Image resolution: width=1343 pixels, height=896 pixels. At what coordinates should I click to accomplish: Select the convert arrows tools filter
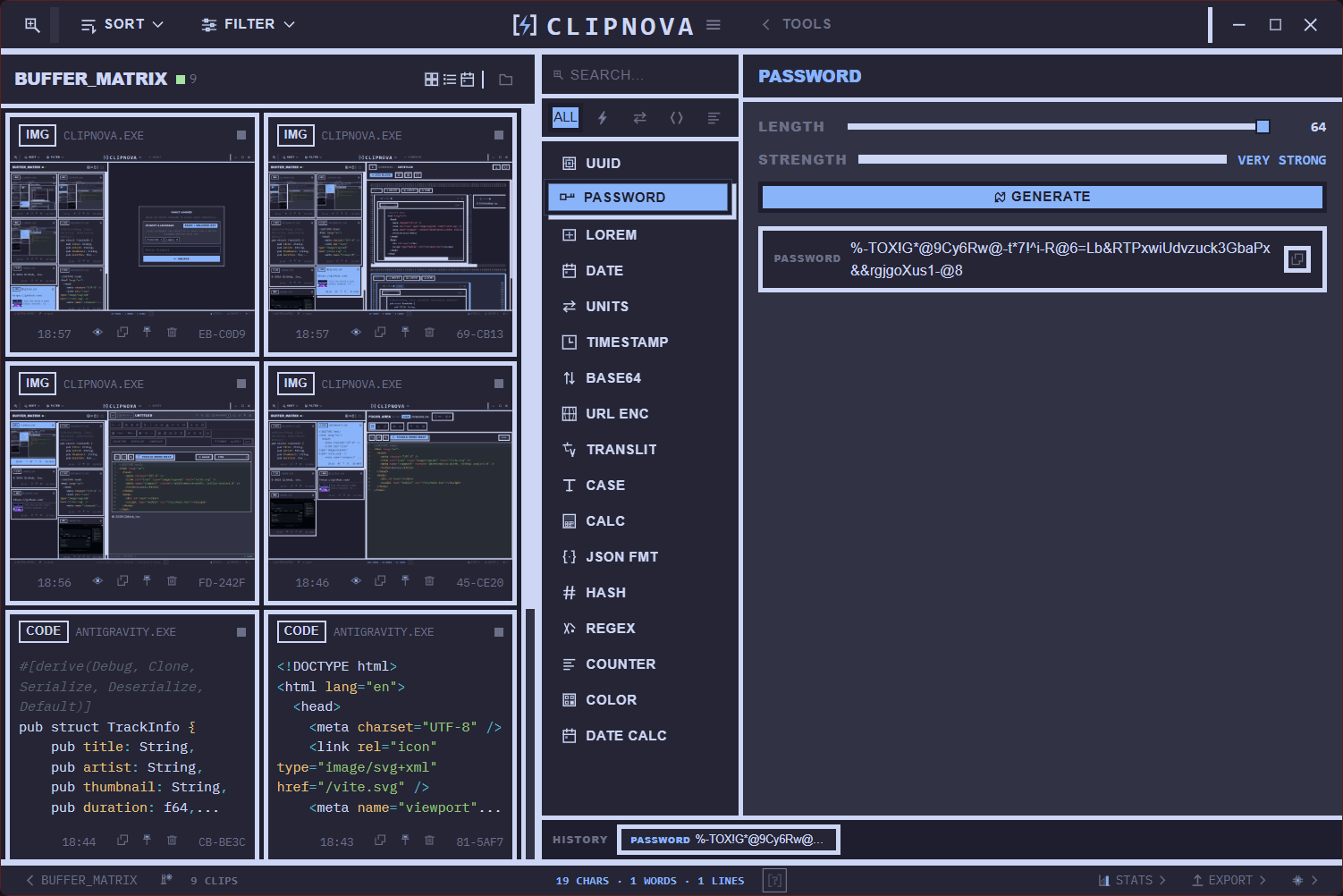[640, 117]
